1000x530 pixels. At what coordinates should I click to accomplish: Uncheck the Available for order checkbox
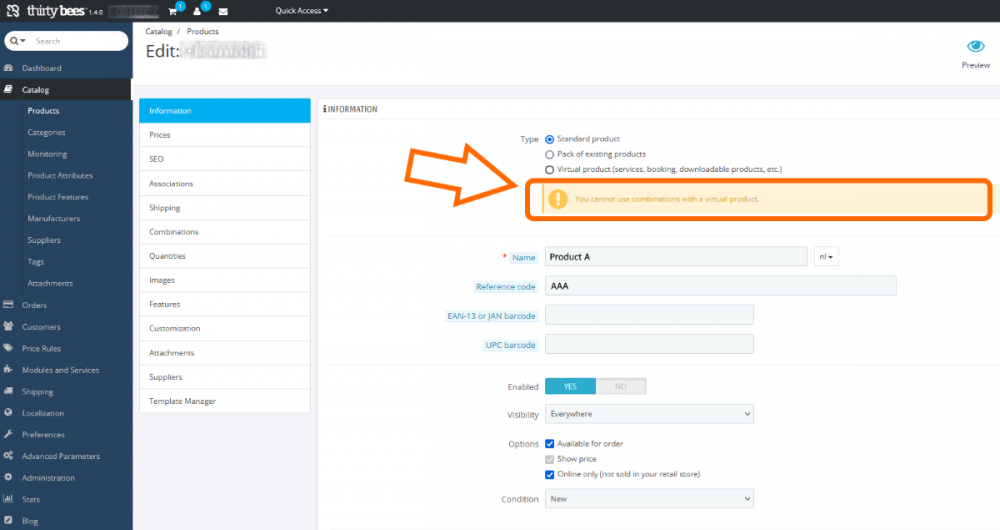(x=549, y=444)
